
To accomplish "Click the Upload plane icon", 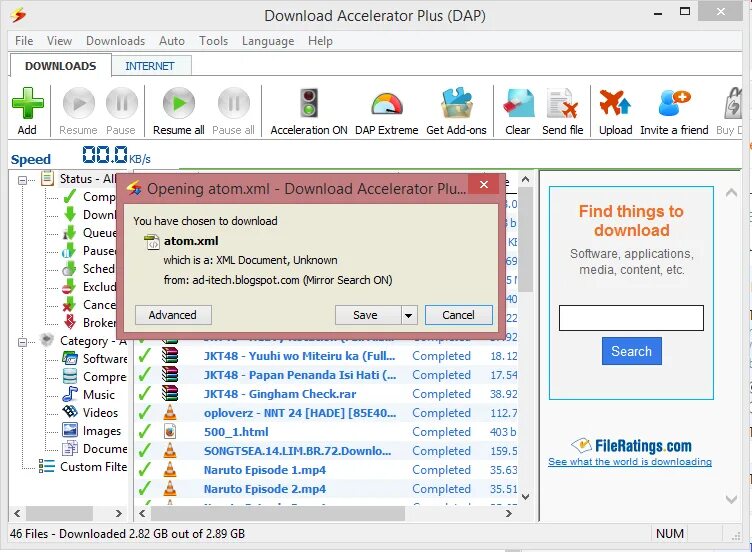I will 615,103.
